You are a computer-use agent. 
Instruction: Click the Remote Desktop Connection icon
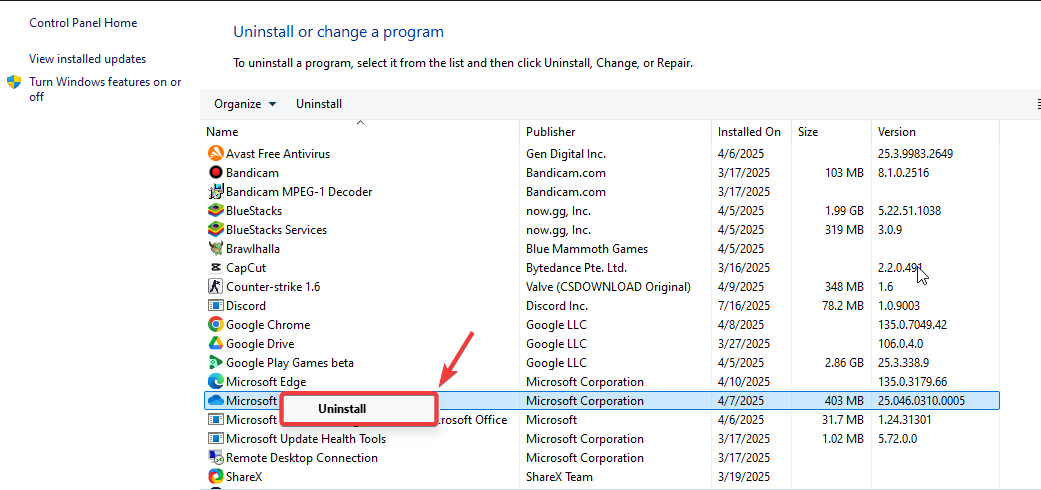point(215,458)
